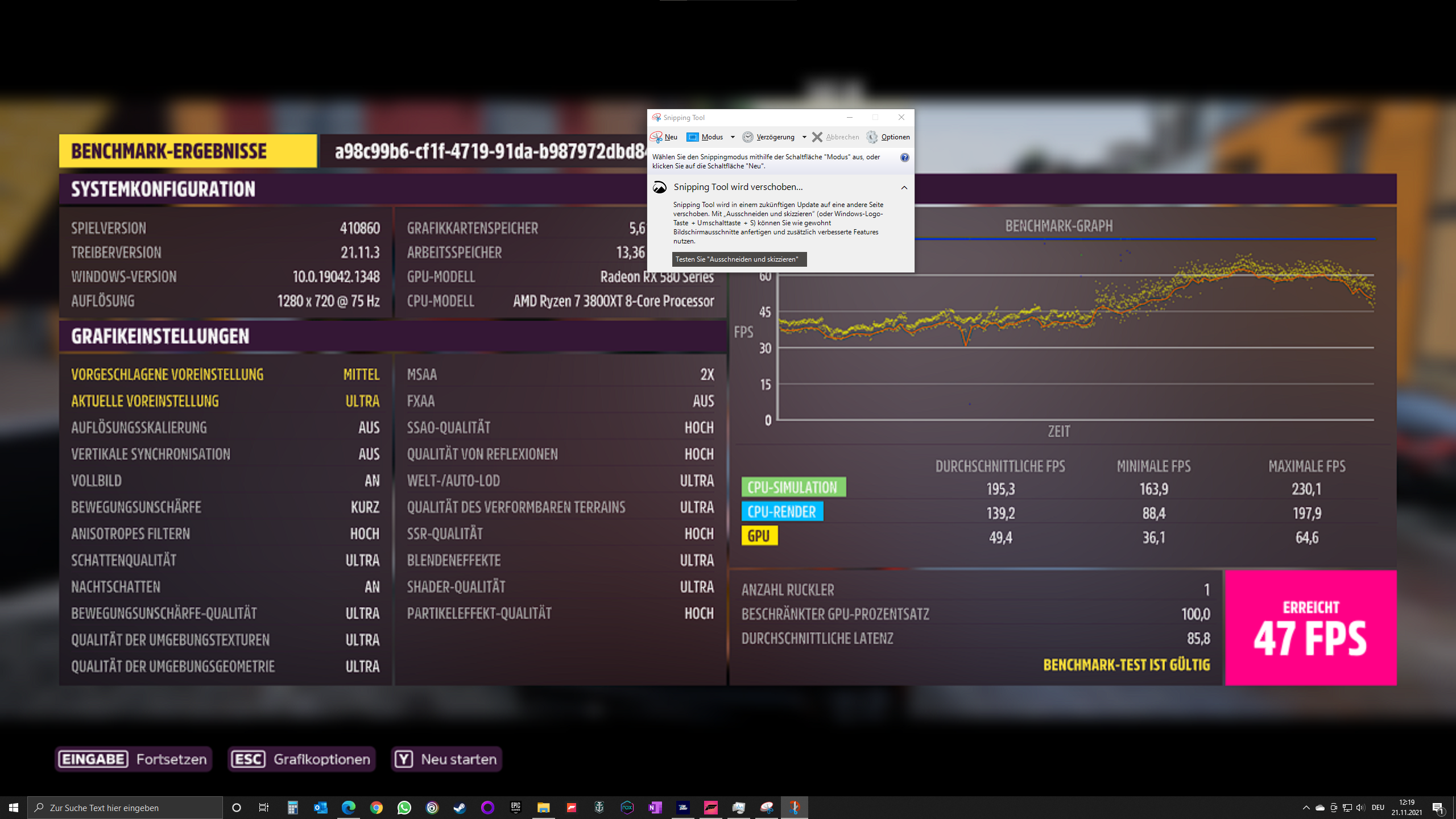The height and width of the screenshot is (819, 1456).
Task: Collapse the Snipping Tool wird verschoben notice
Action: [904, 188]
